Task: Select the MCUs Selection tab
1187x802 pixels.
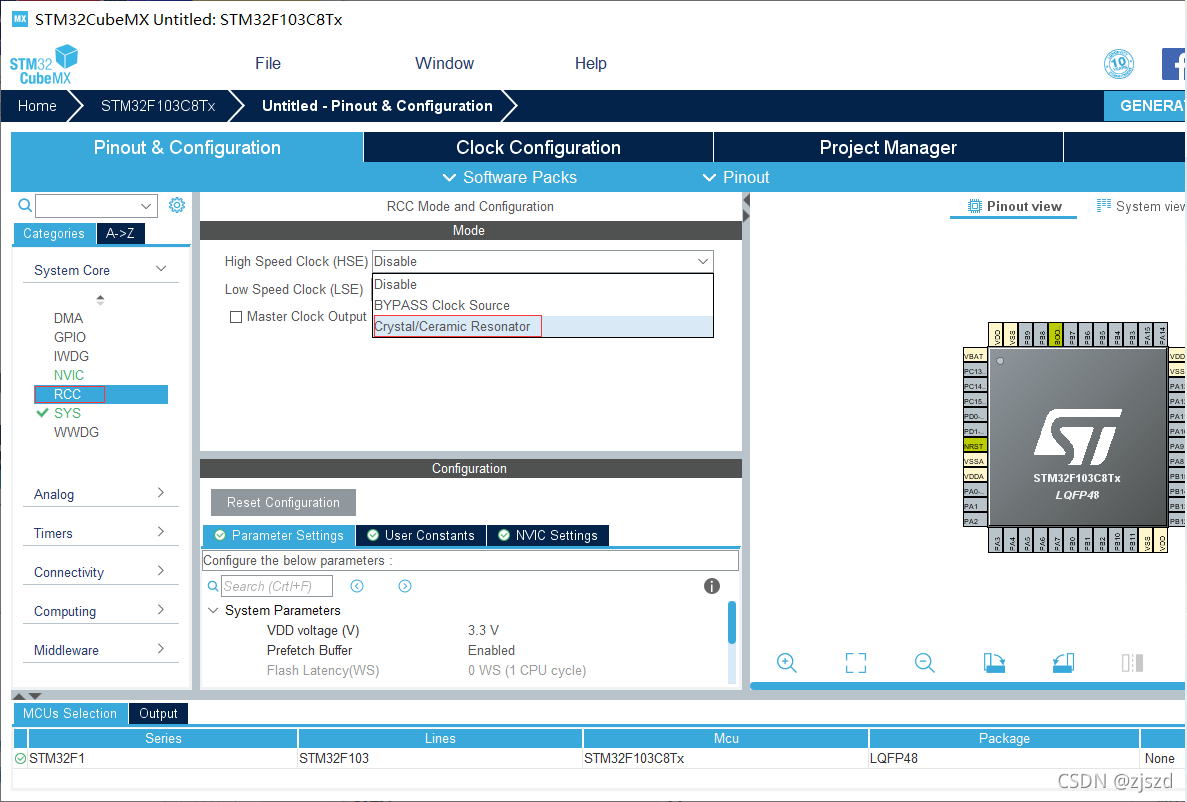Action: click(70, 713)
